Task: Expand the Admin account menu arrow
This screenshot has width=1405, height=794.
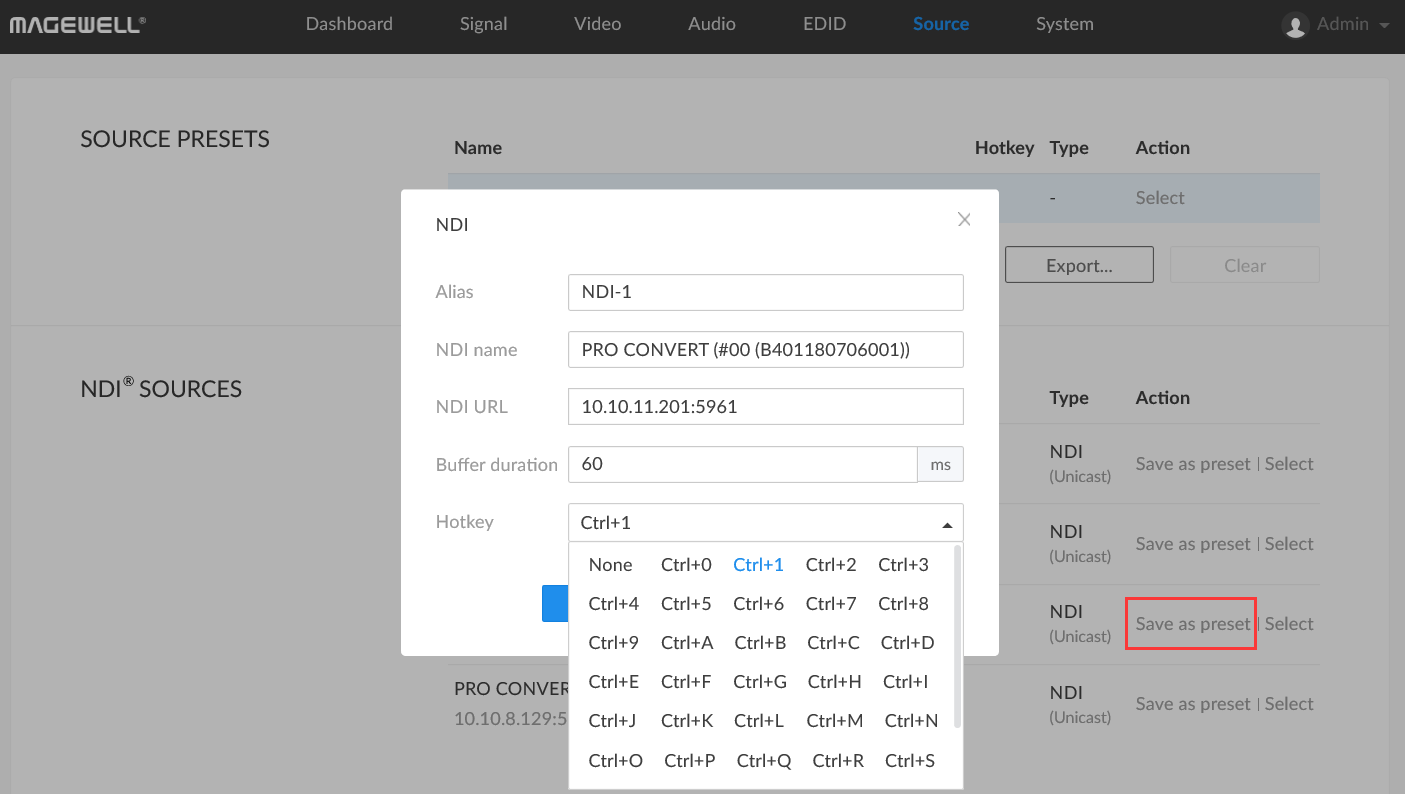Action: (1384, 25)
